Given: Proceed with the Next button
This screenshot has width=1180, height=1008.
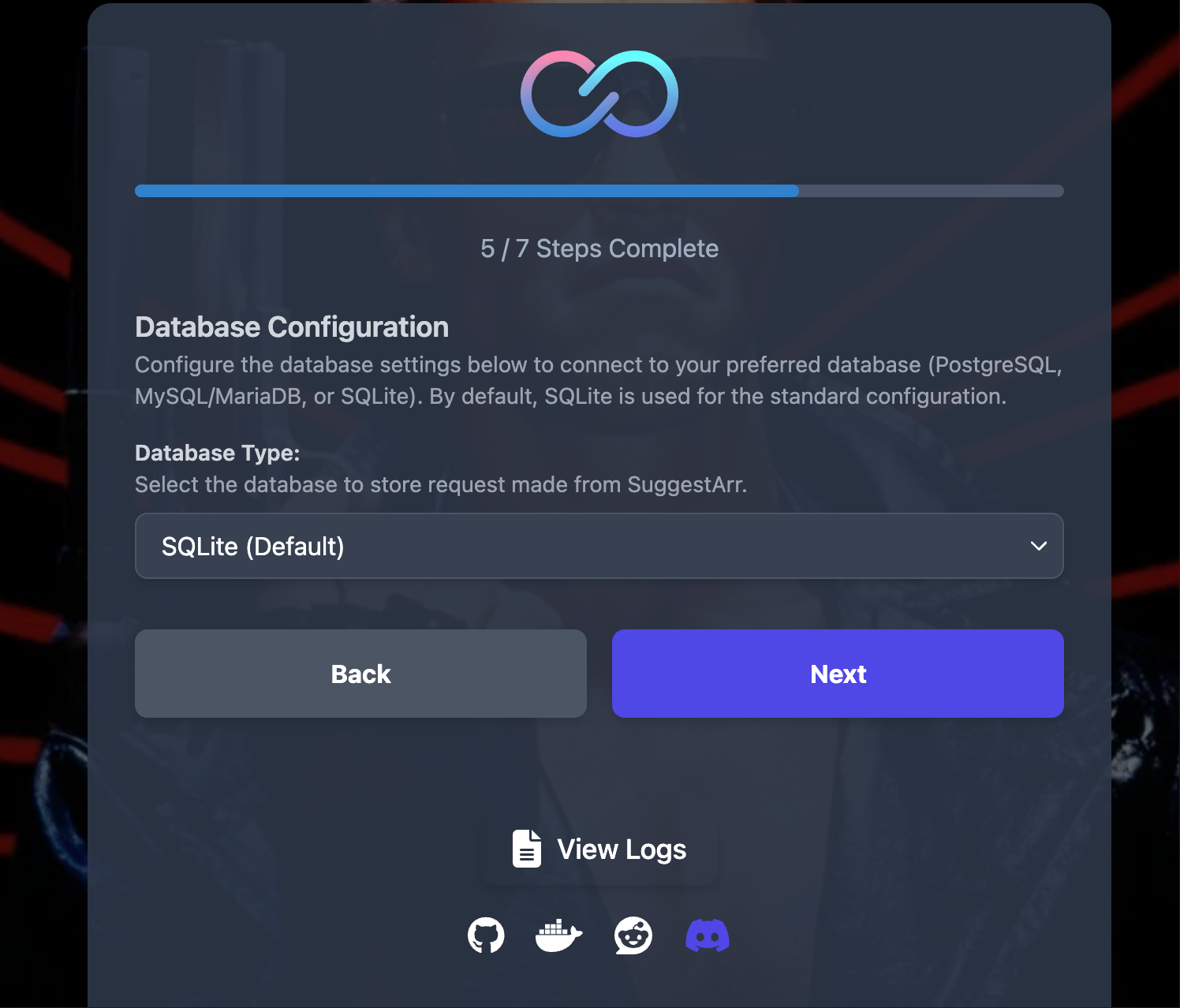Looking at the screenshot, I should tap(838, 674).
